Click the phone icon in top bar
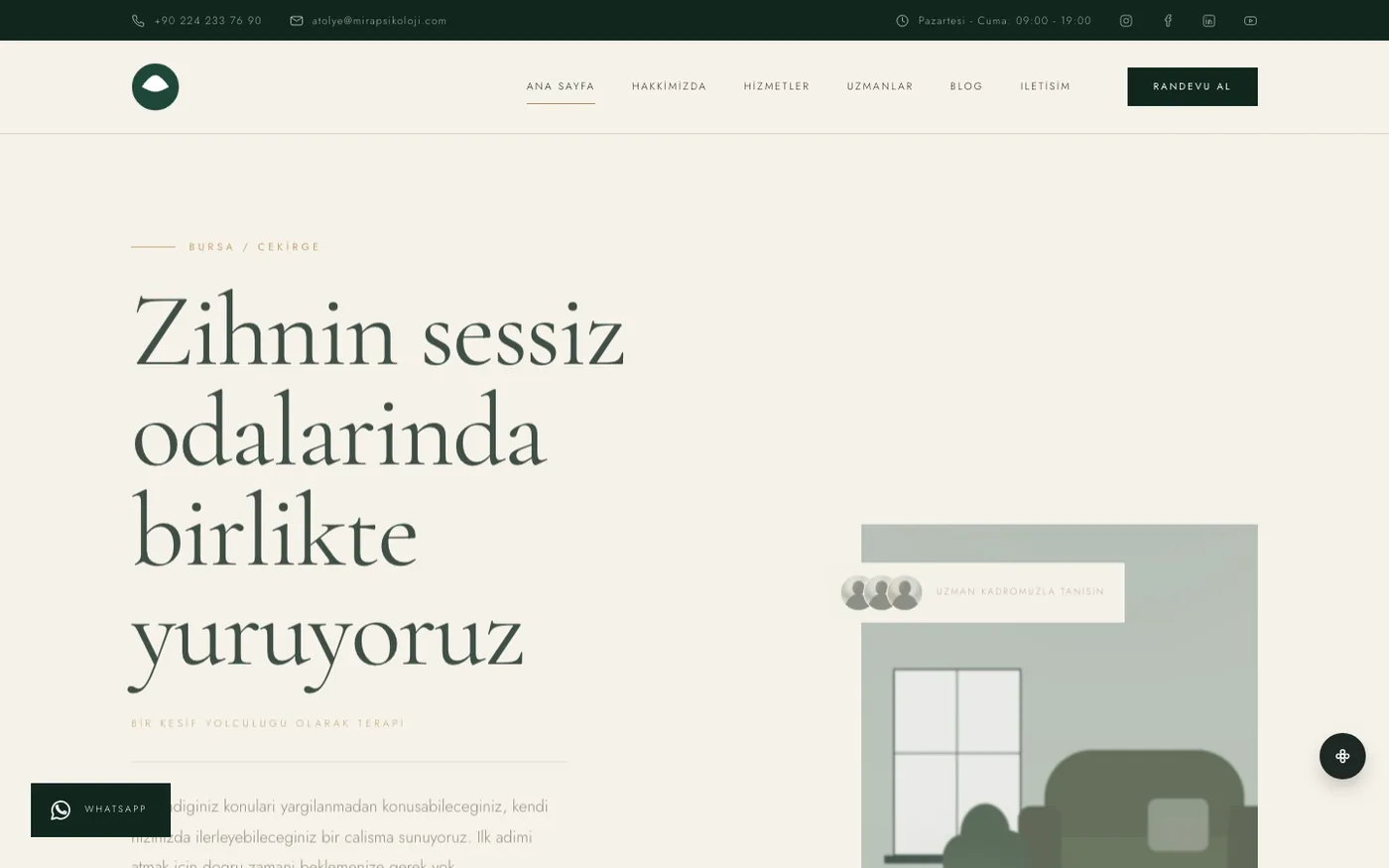1389x868 pixels. tap(138, 21)
